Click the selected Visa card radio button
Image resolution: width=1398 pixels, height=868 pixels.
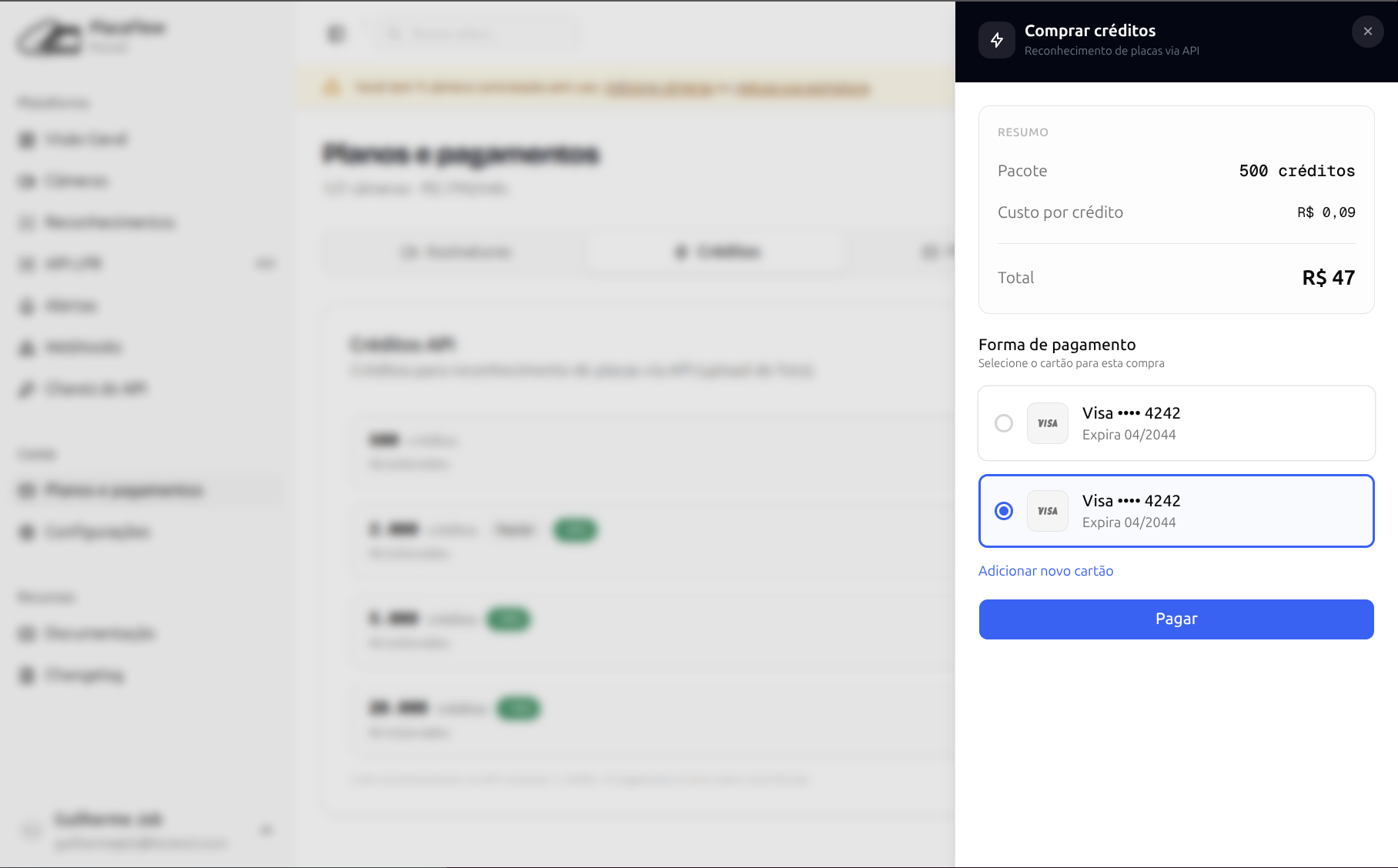(x=1003, y=511)
